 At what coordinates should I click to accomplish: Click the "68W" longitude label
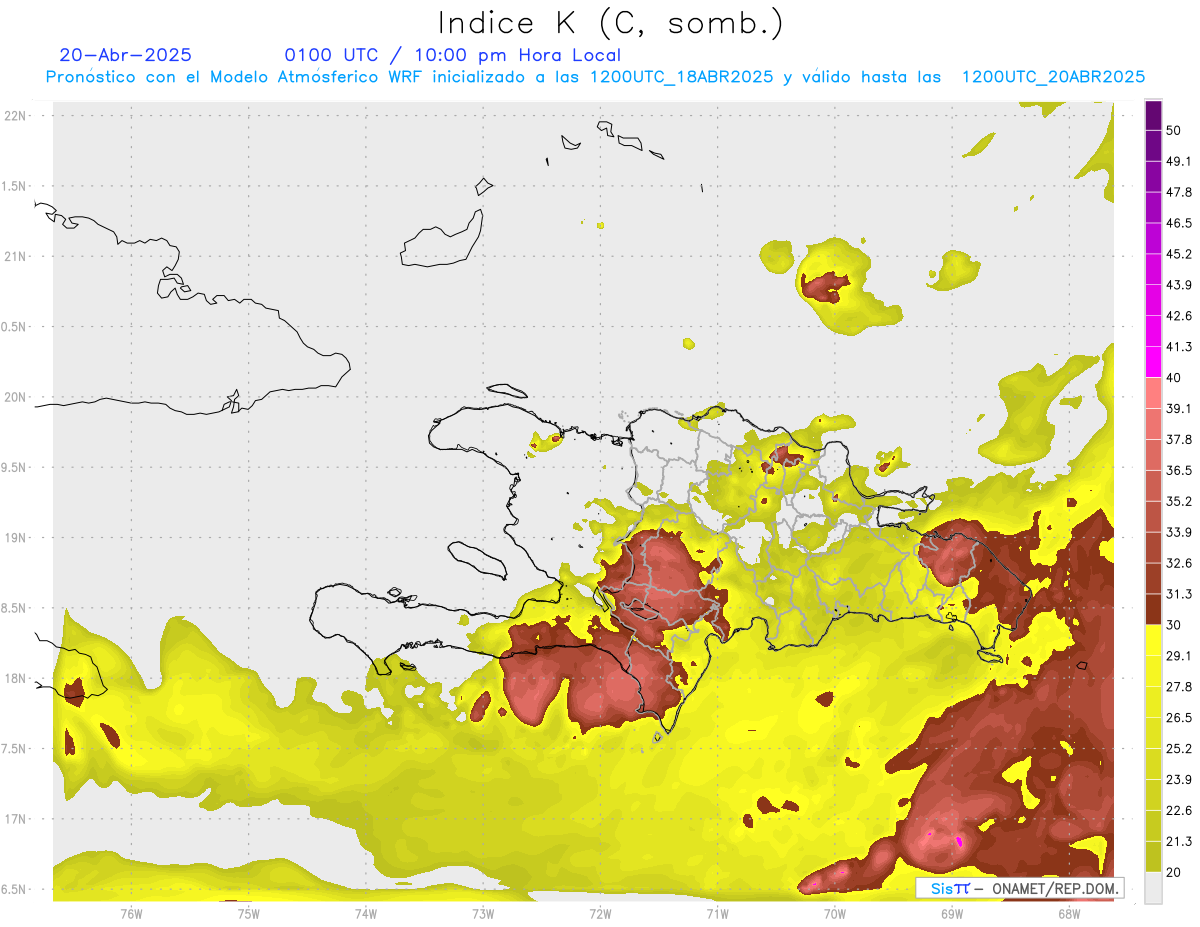(1069, 913)
